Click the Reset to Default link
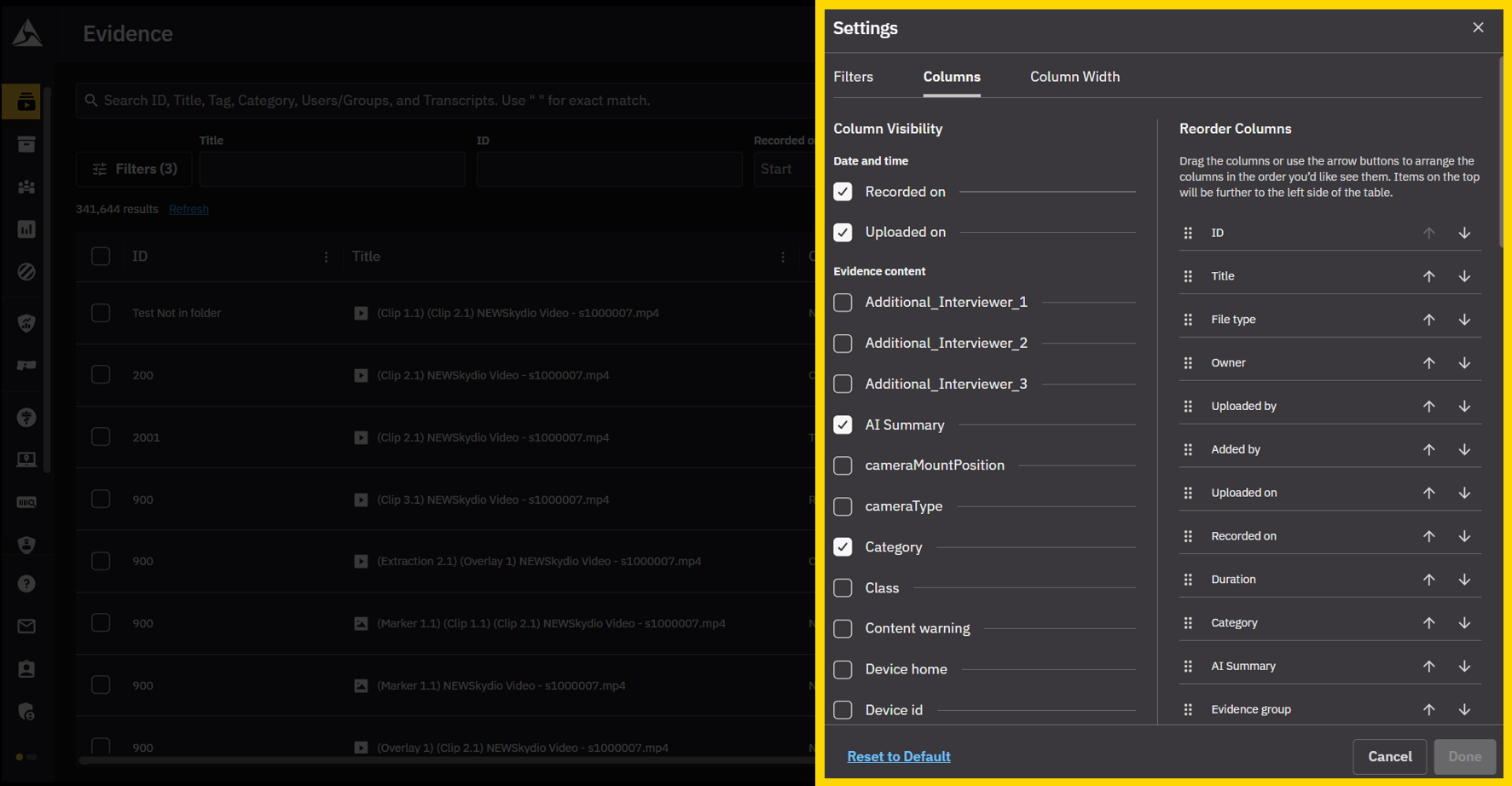The height and width of the screenshot is (786, 1512). click(x=899, y=756)
